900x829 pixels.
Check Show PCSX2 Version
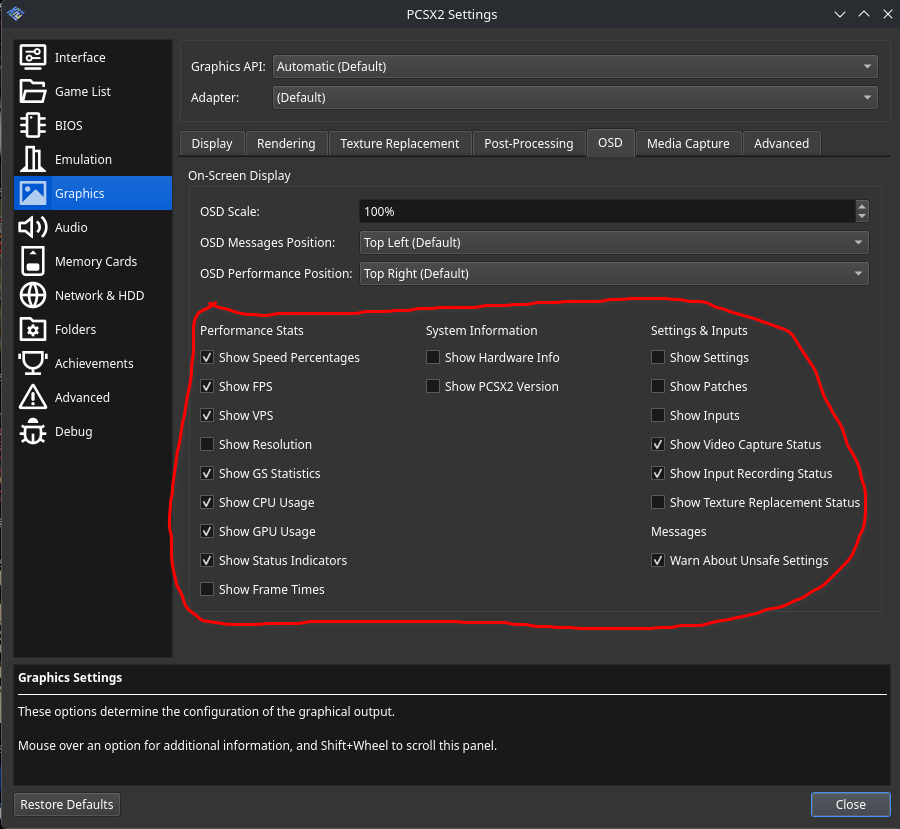[x=433, y=386]
